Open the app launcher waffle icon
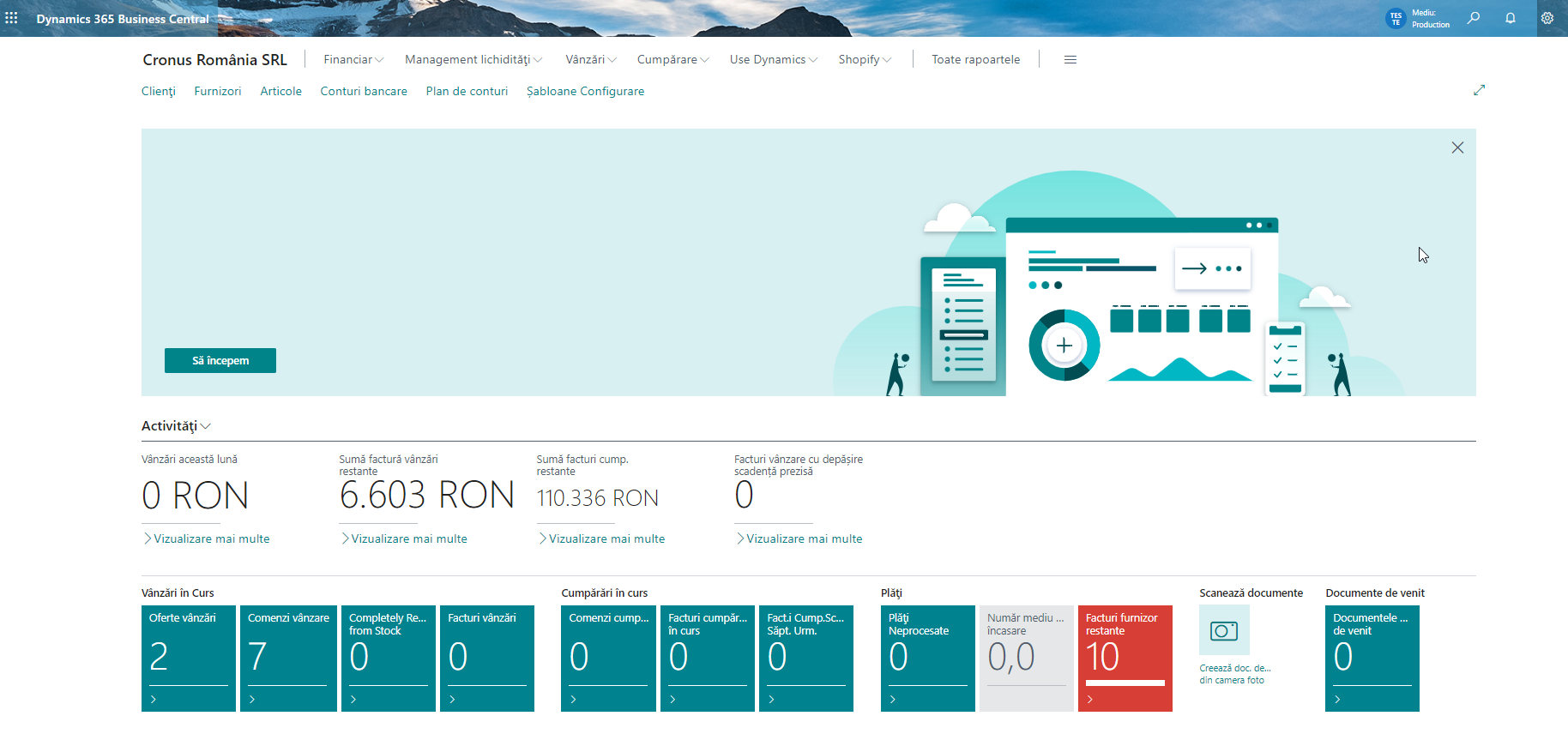Image resolution: width=1568 pixels, height=746 pixels. 11,18
